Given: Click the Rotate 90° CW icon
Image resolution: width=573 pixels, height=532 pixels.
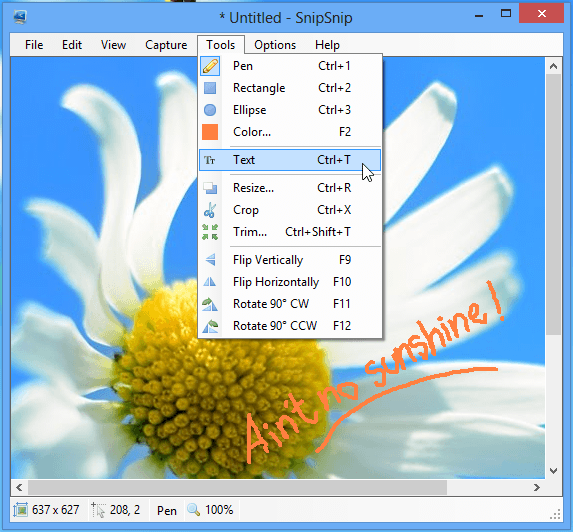Looking at the screenshot, I should [210, 304].
